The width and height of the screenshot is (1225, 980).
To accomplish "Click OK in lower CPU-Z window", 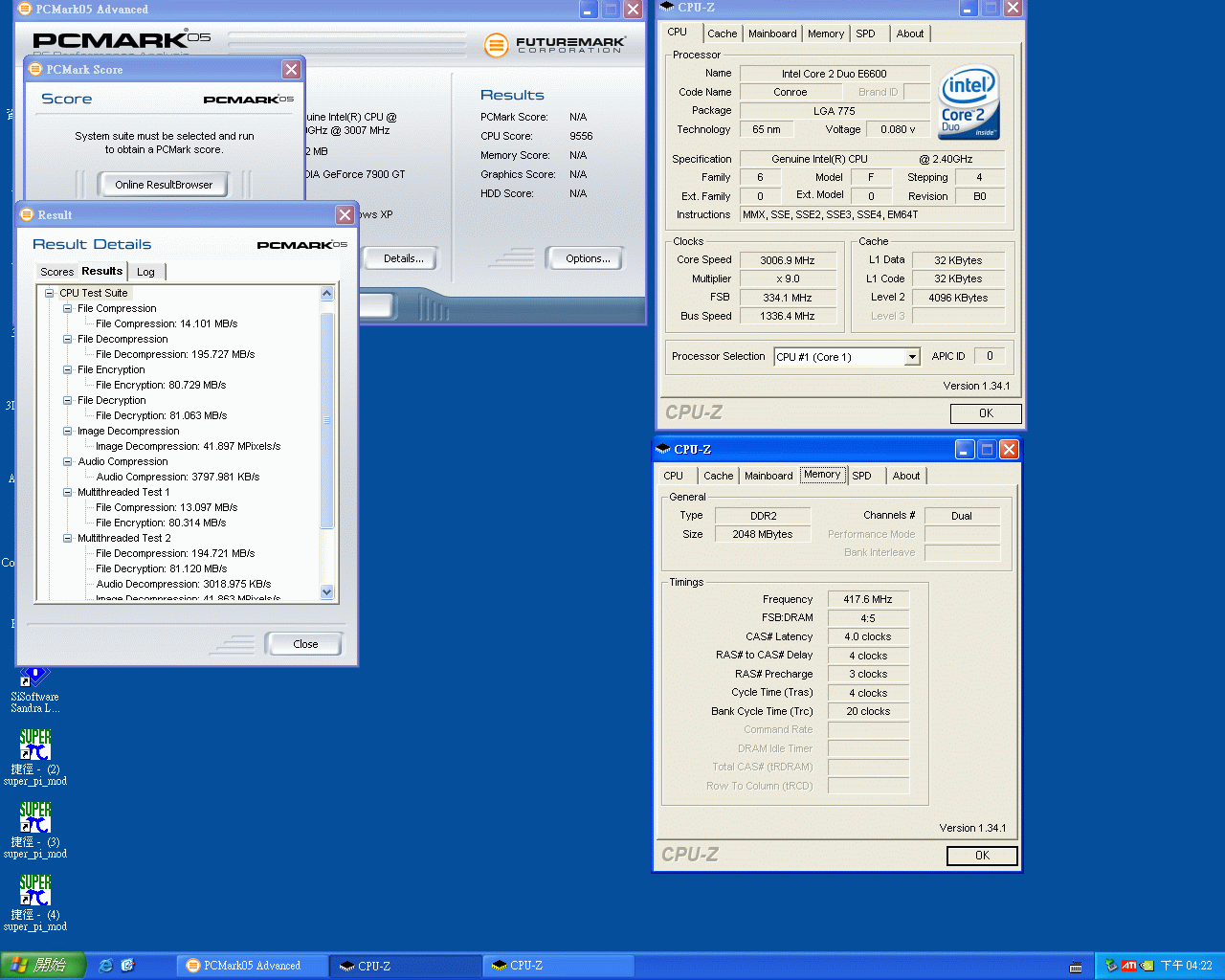I will point(982,856).
